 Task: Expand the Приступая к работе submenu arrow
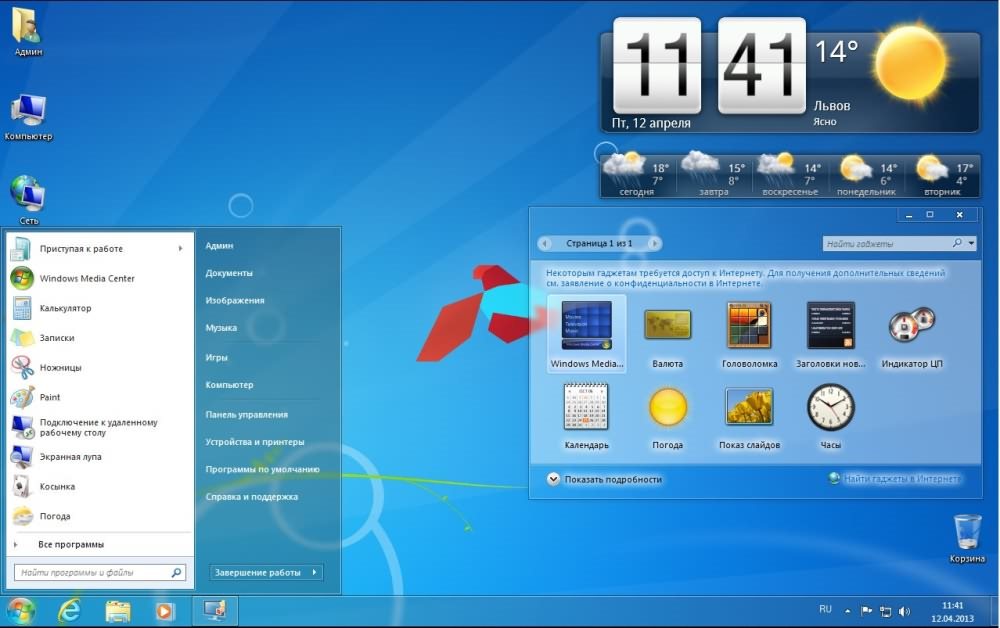pyautogui.click(x=181, y=249)
